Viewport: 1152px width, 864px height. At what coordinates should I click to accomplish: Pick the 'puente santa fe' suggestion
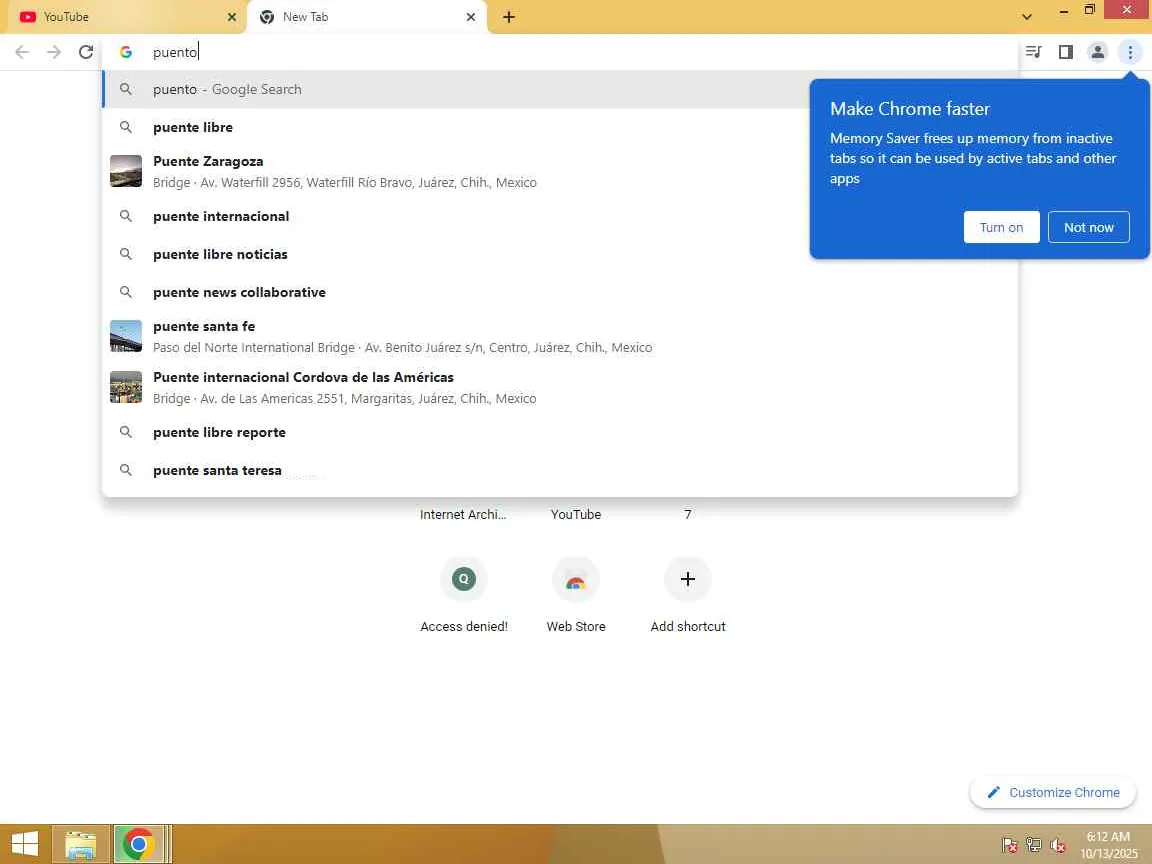560,336
